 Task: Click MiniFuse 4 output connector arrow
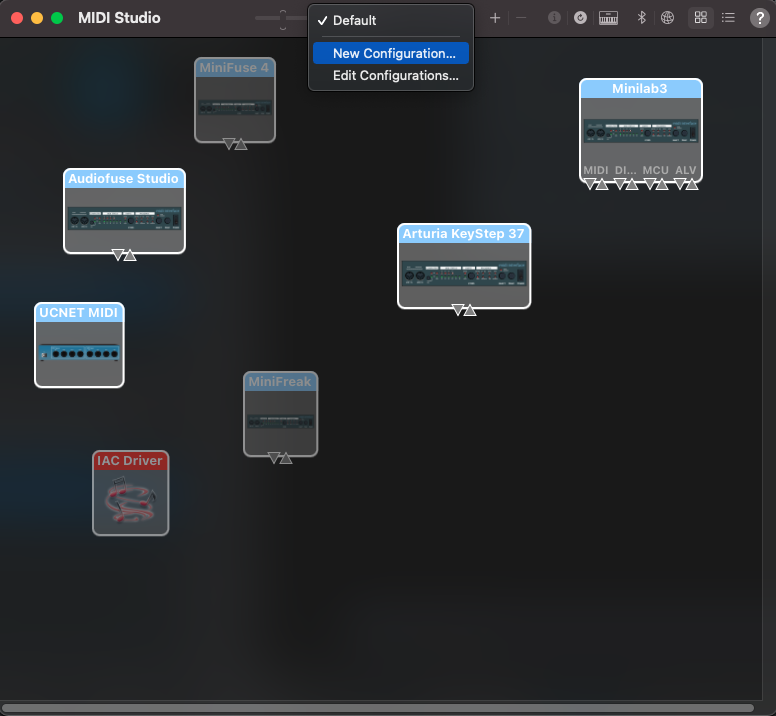click(x=241, y=144)
